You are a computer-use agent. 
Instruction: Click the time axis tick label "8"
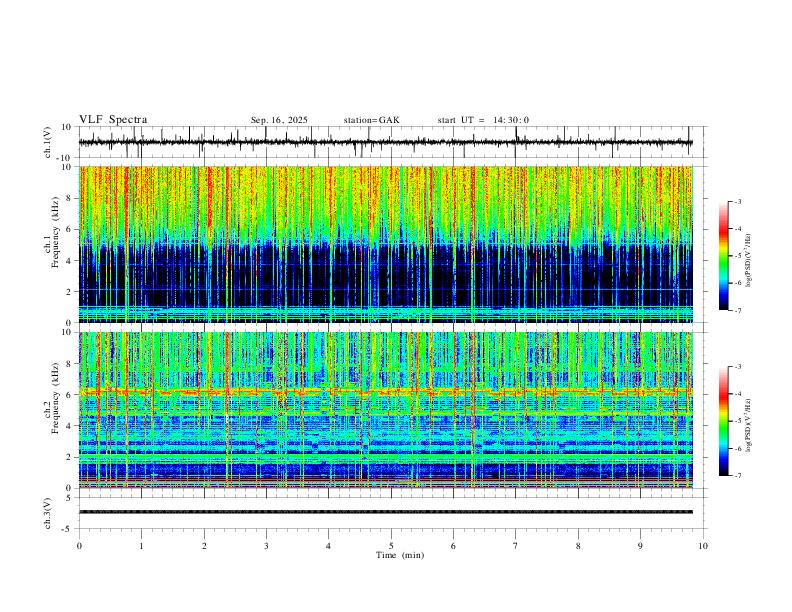pyautogui.click(x=578, y=546)
